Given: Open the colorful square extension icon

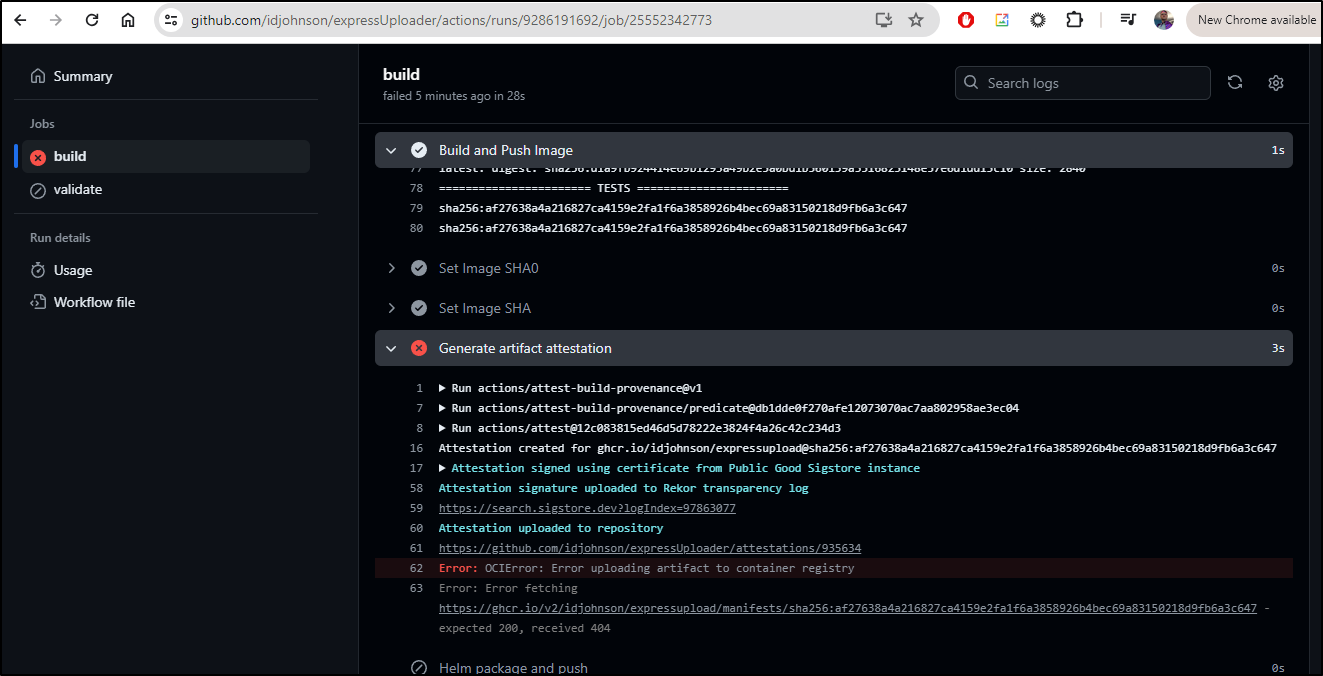Looking at the screenshot, I should click(1002, 20).
